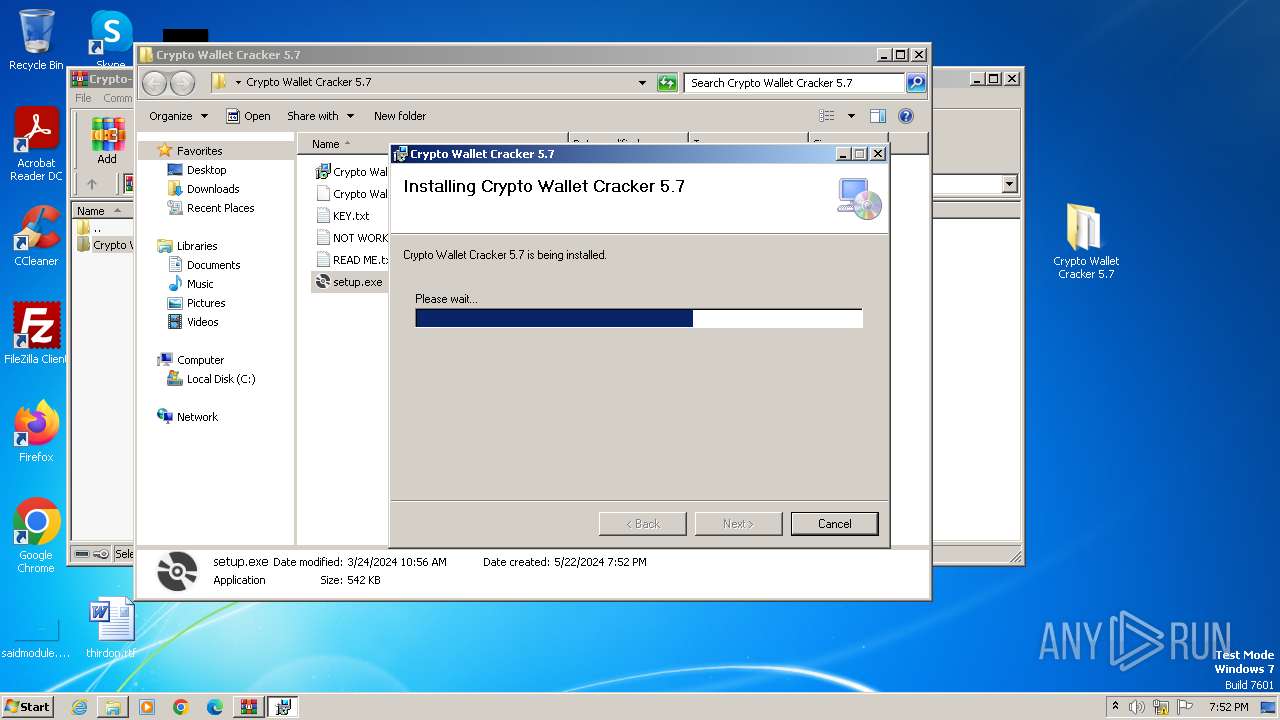Screen dimensions: 1280x720
Task: Change the view with the view icon
Action: tap(827, 116)
